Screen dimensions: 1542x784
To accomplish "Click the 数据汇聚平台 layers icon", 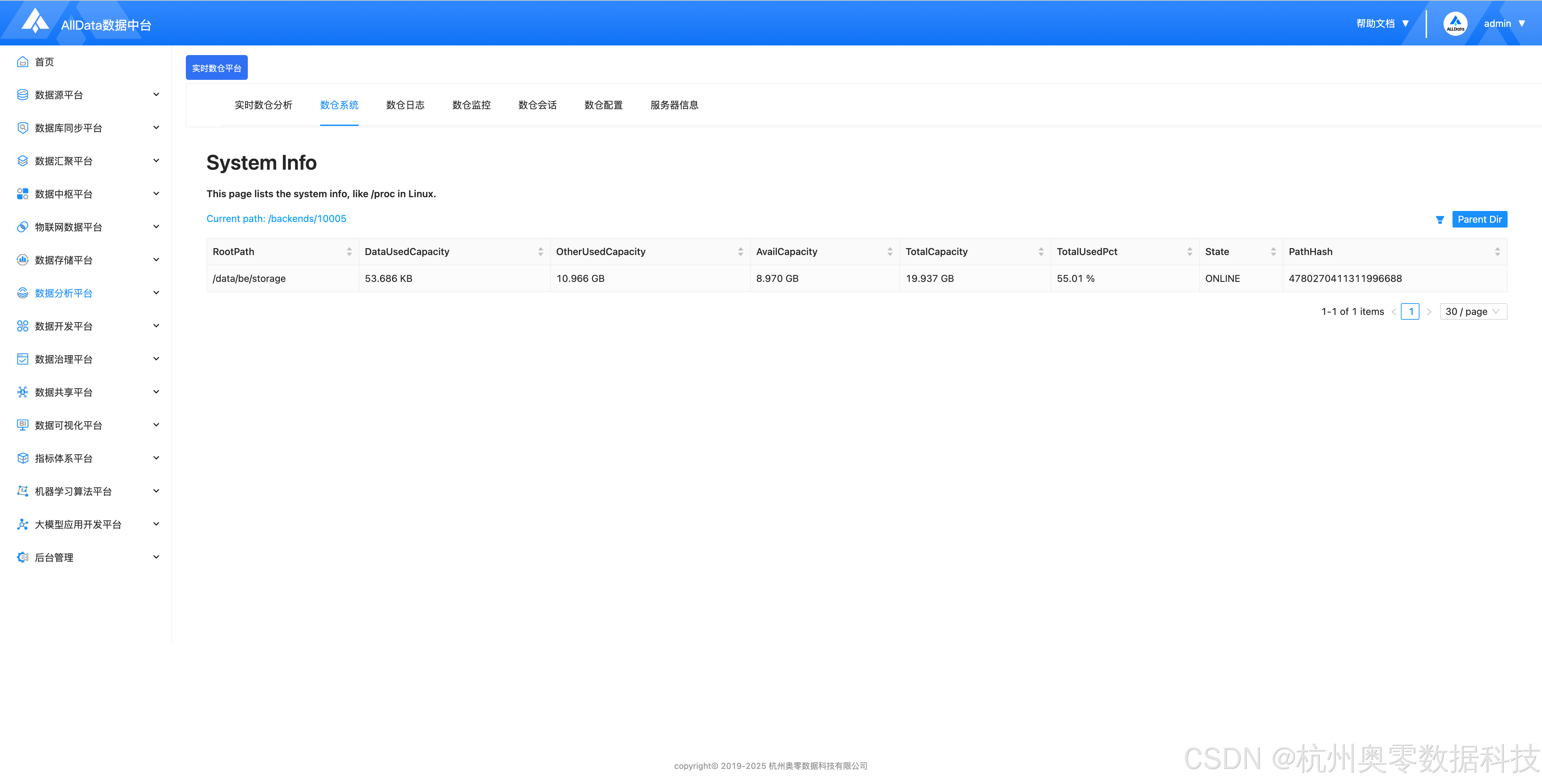I will [x=23, y=160].
